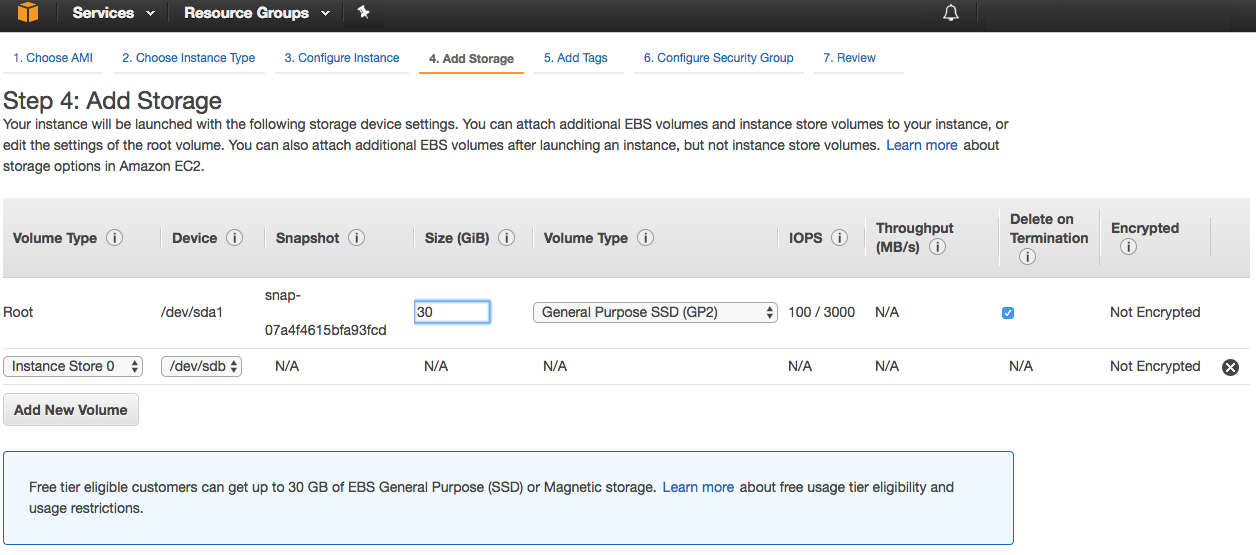This screenshot has height=555, width=1256.
Task: Click info icon beside Size (GiB)
Action: click(x=507, y=238)
